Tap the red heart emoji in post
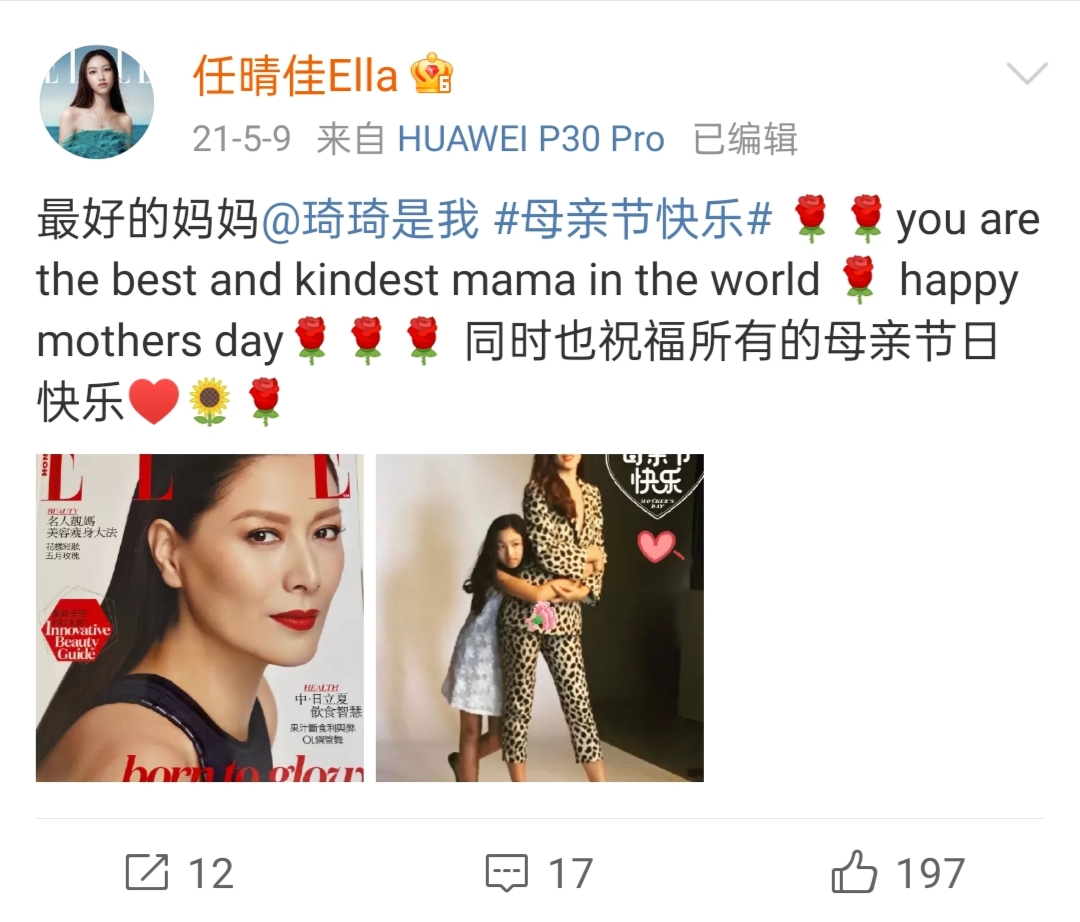 pyautogui.click(x=154, y=402)
